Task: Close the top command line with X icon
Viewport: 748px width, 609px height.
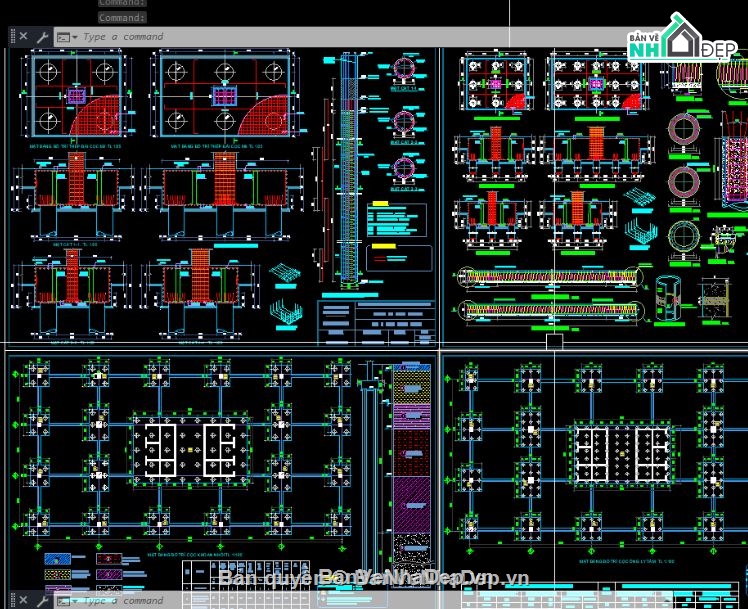Action: (23, 37)
